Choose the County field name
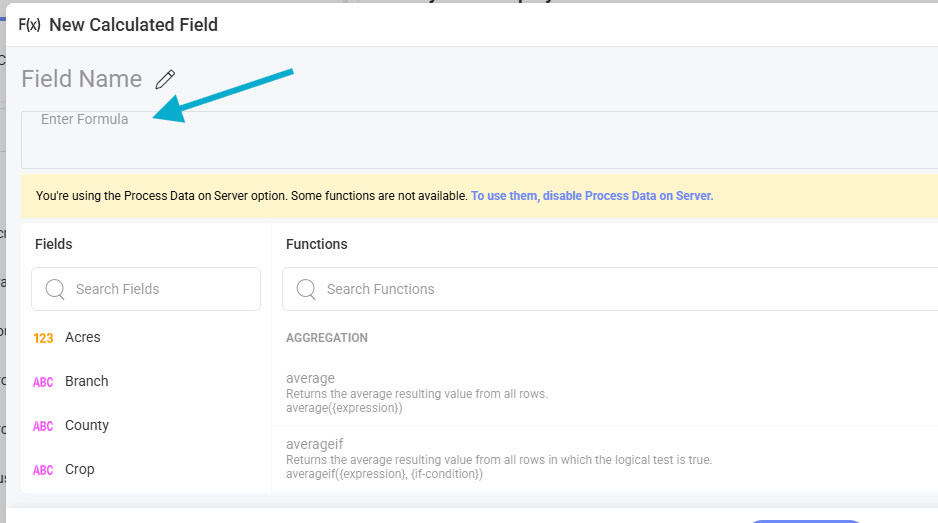 coord(87,425)
